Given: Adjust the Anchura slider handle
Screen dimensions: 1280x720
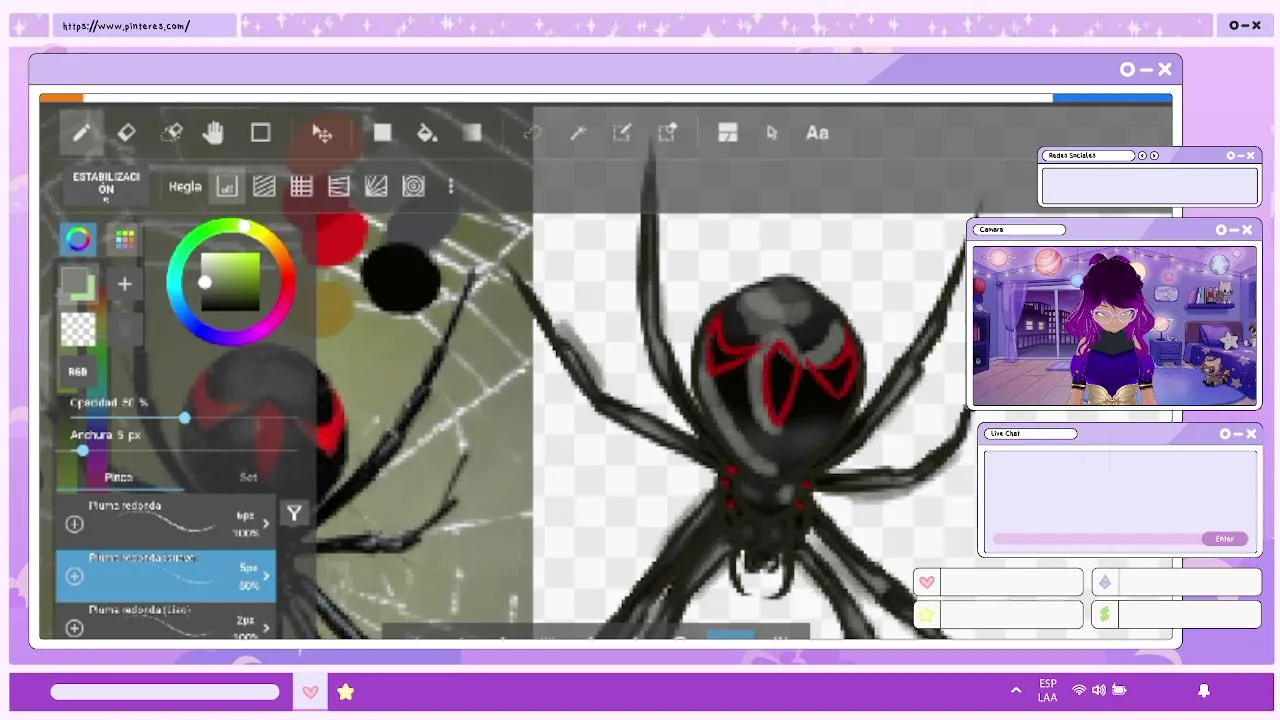Looking at the screenshot, I should [83, 450].
